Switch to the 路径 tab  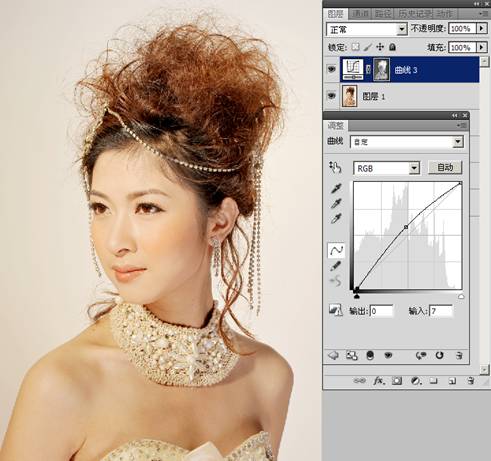pyautogui.click(x=383, y=14)
